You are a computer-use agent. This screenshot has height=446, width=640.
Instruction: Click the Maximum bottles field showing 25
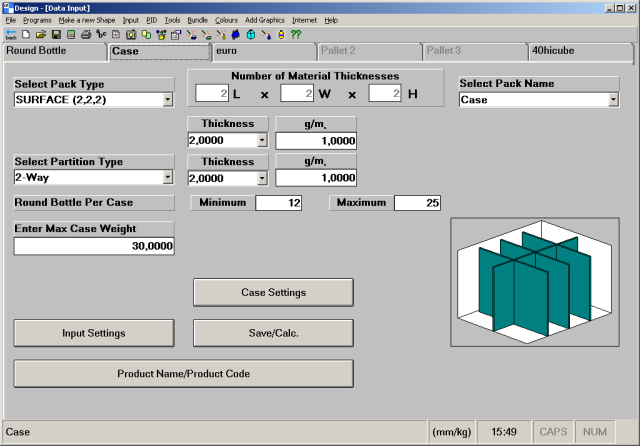tap(417, 203)
